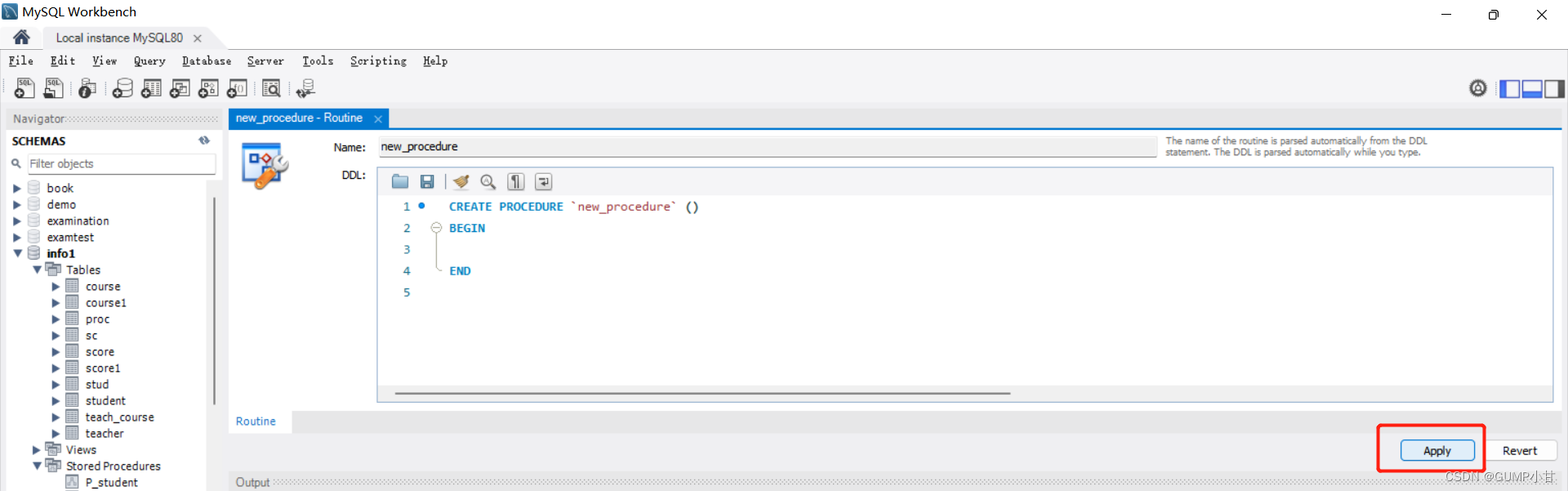Click the Revert button
Image resolution: width=1568 pixels, height=491 pixels.
pyautogui.click(x=1520, y=450)
